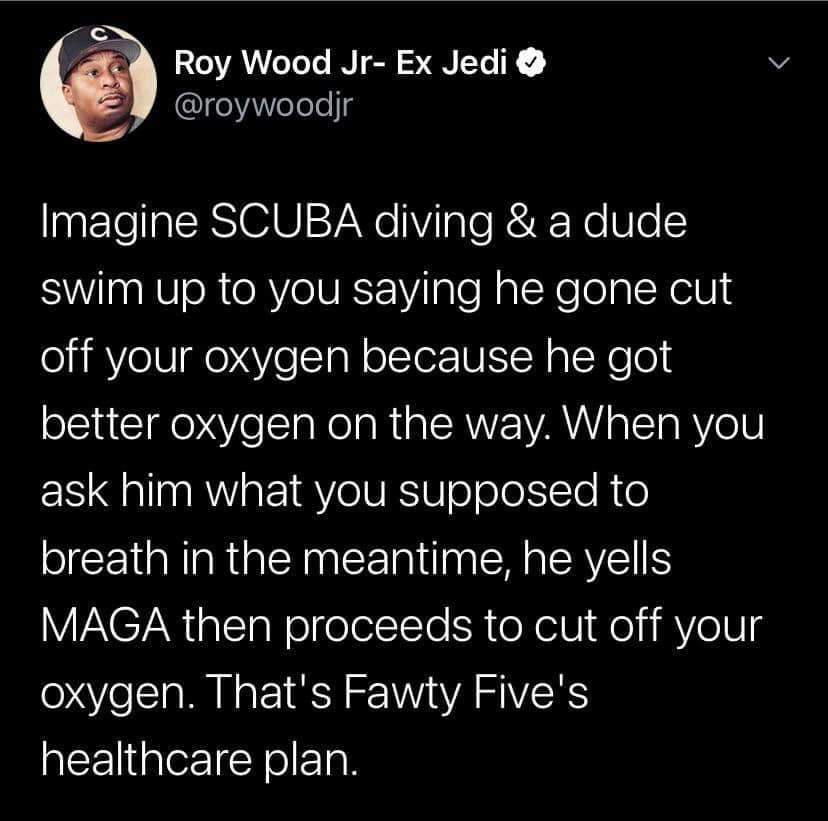This screenshot has height=821, width=828.
Task: Select the word diving in first line
Action: [434, 222]
